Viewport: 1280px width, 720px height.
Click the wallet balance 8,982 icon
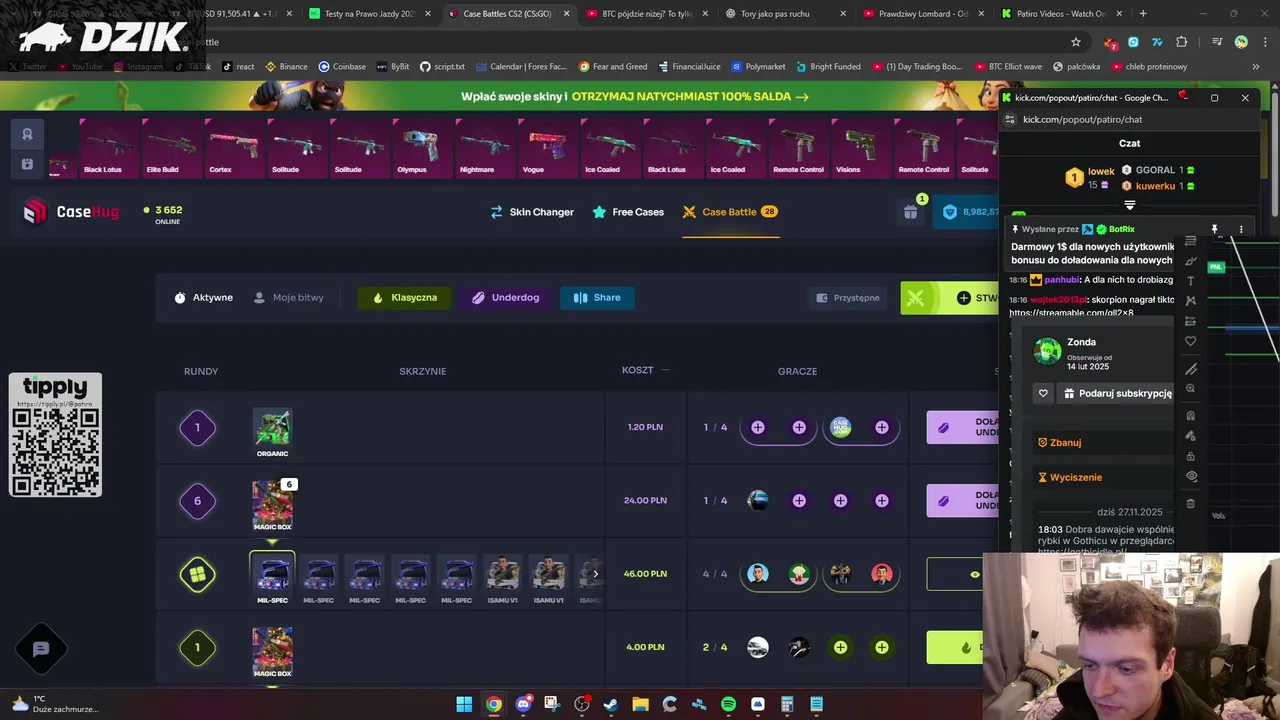click(950, 212)
